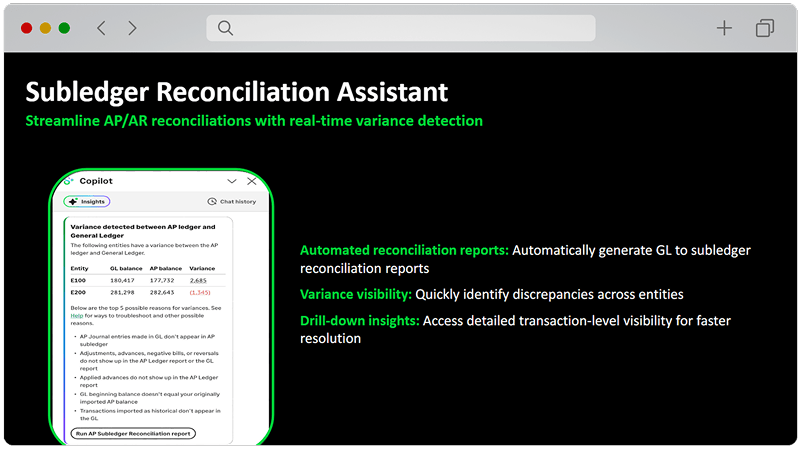
Task: Focus the browser address bar
Action: click(401, 28)
